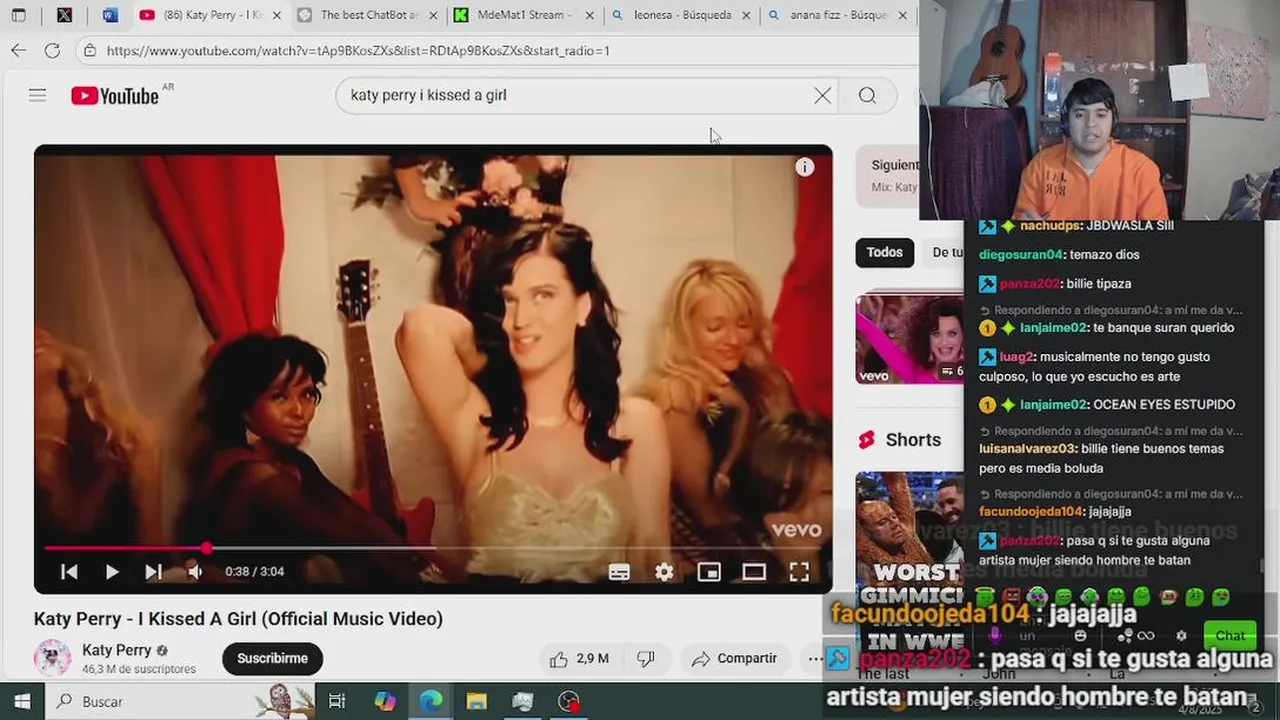Focus the browser address bar URL
This screenshot has width=1280, height=720.
tap(358, 50)
